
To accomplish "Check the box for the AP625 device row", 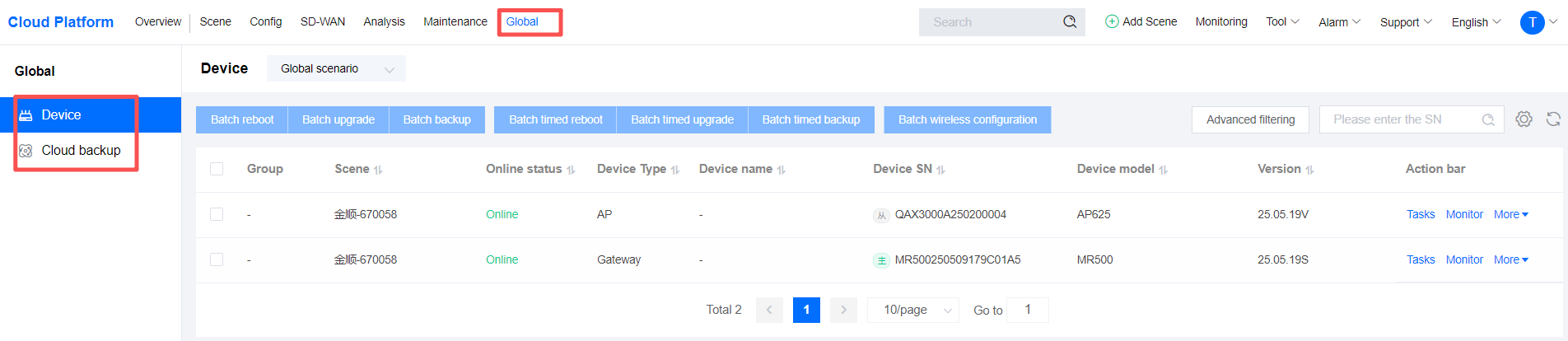I will pyautogui.click(x=217, y=214).
